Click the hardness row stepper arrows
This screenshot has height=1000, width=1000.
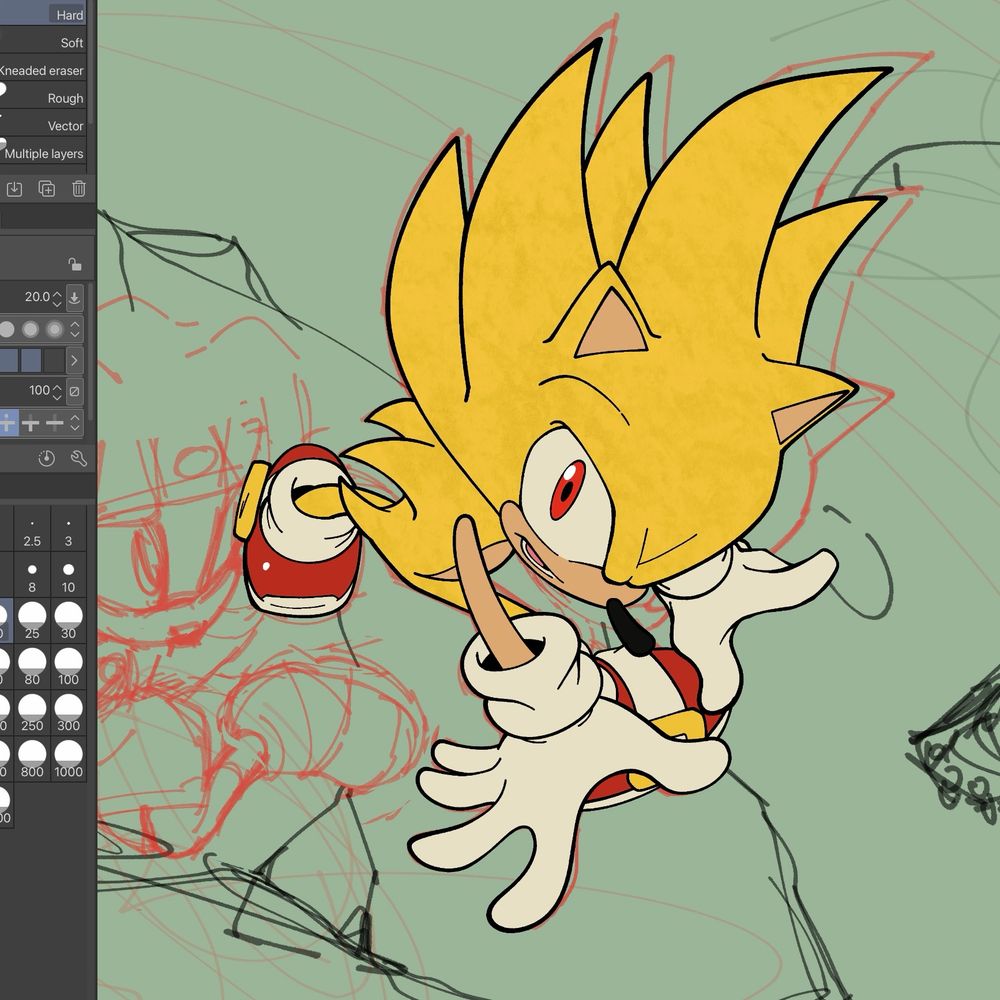tap(75, 329)
